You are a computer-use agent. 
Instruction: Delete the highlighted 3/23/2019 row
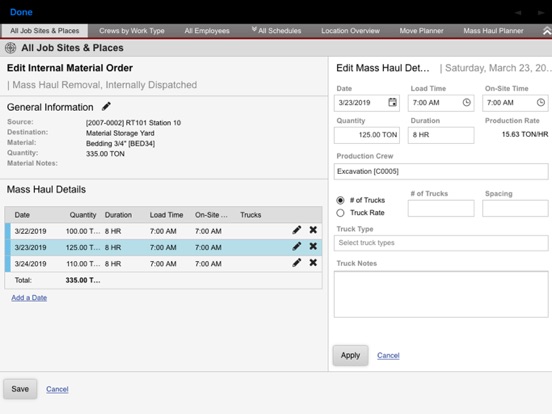313,246
